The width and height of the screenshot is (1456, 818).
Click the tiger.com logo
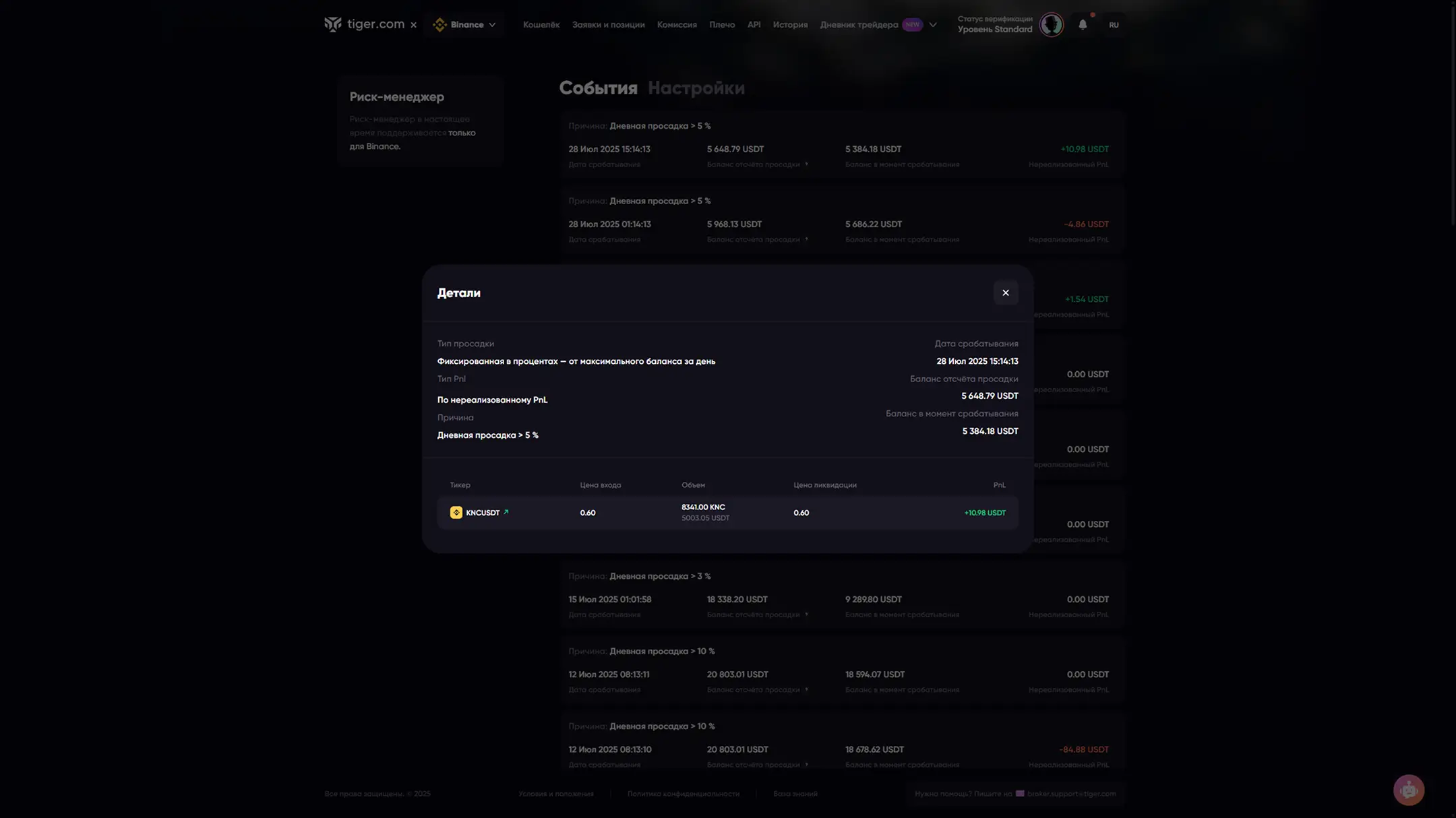pyautogui.click(x=364, y=24)
